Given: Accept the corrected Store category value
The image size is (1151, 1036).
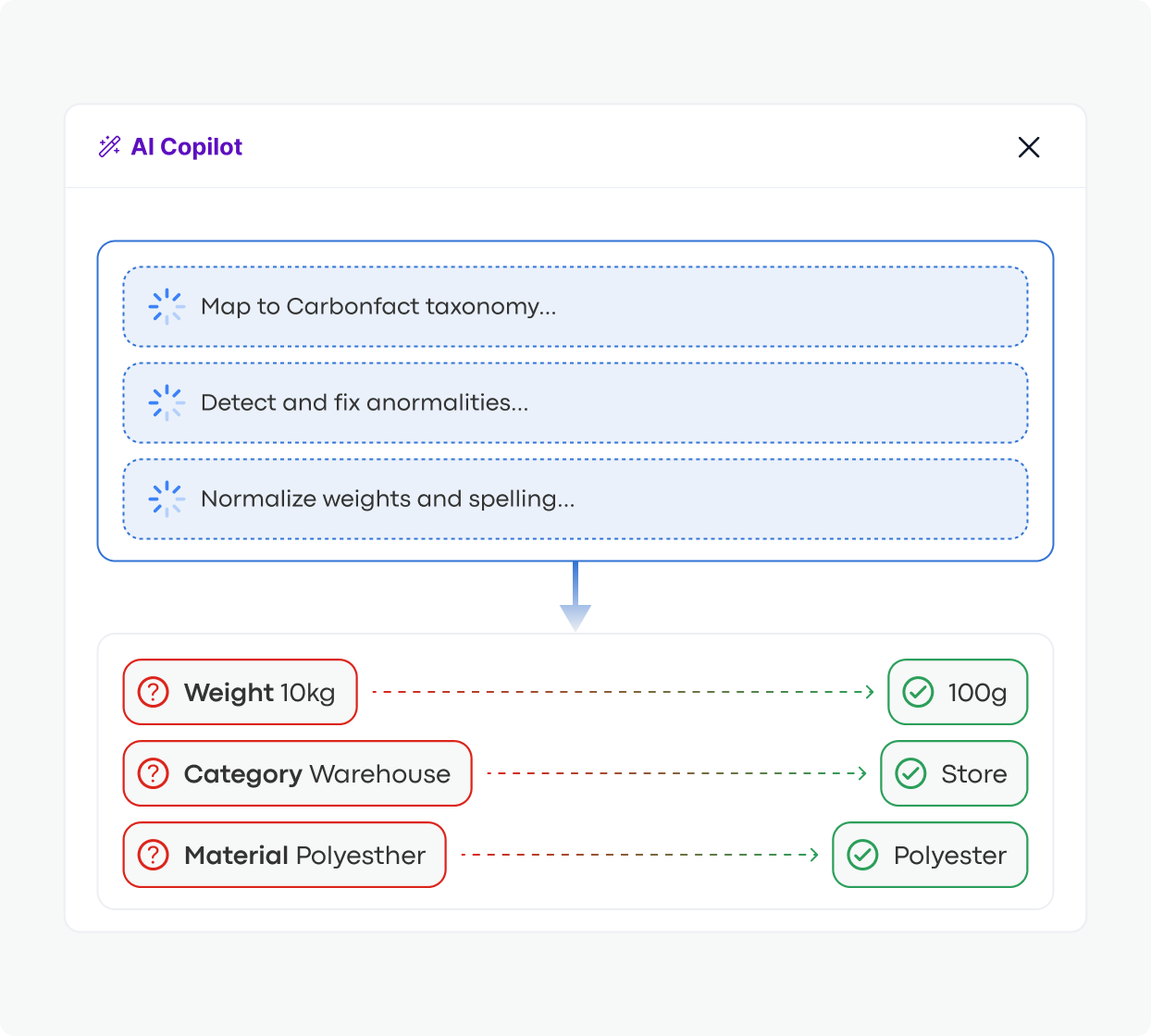Looking at the screenshot, I should coord(953,773).
